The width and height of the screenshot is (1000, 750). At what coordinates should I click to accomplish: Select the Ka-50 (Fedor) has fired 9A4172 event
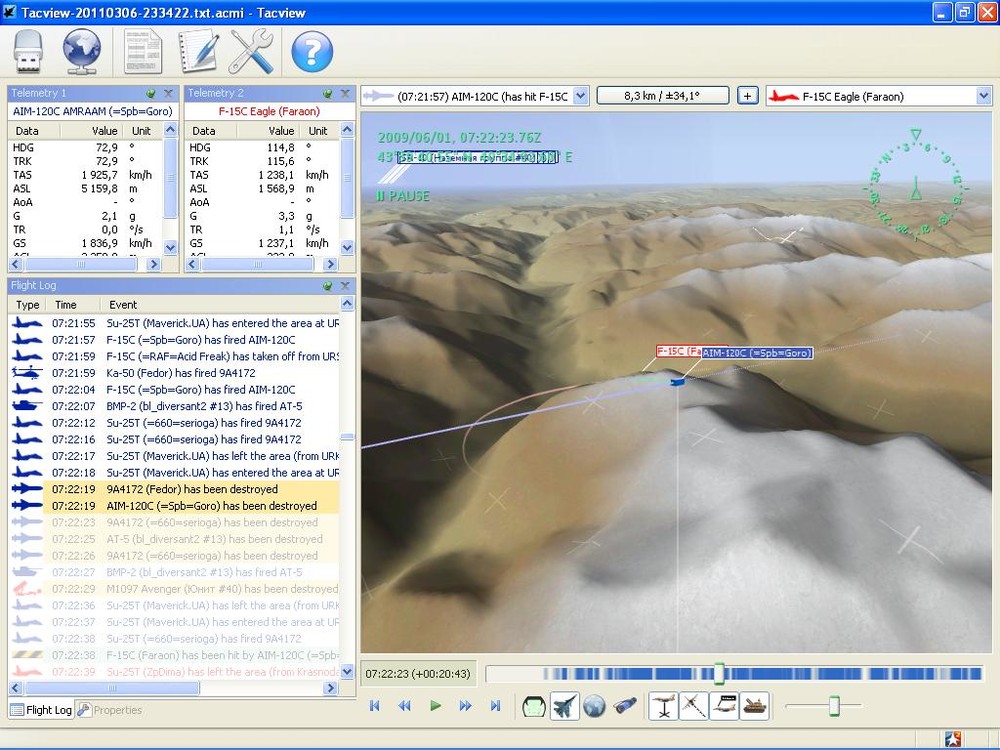pos(173,373)
